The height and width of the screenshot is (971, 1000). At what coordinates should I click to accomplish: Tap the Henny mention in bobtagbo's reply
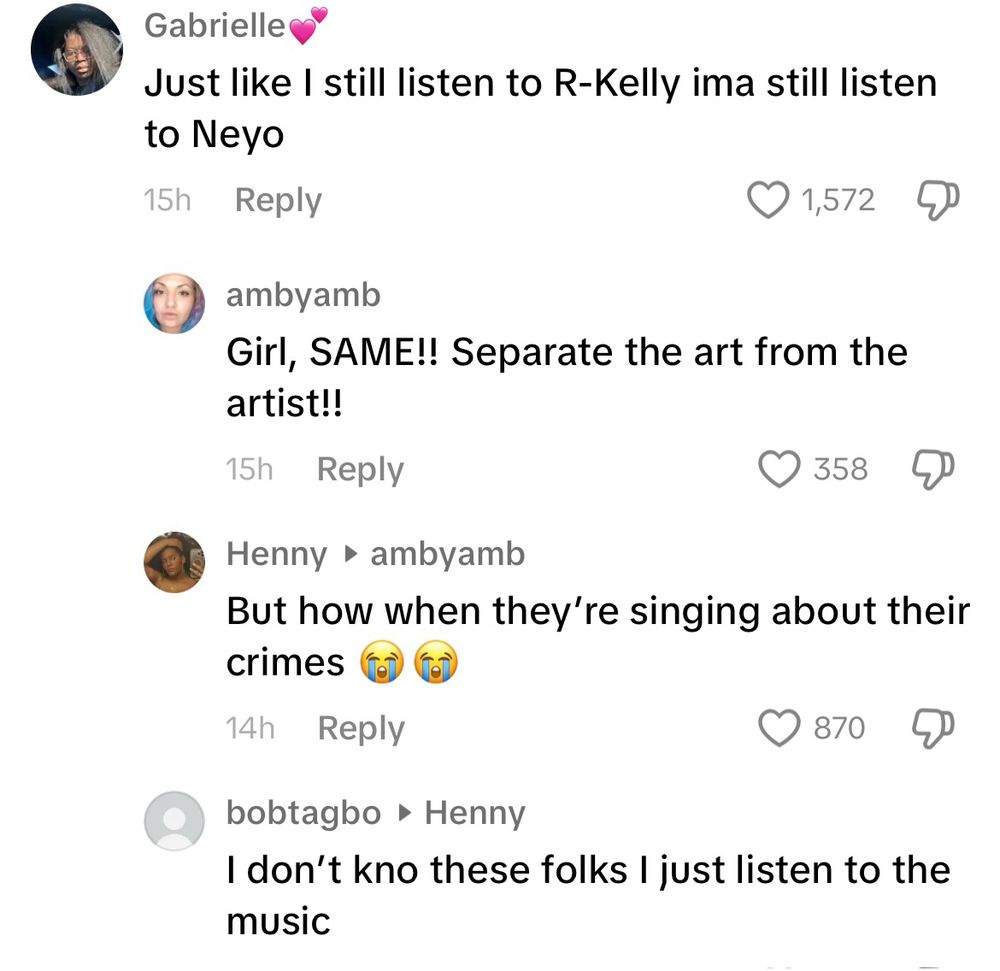pyautogui.click(x=474, y=812)
